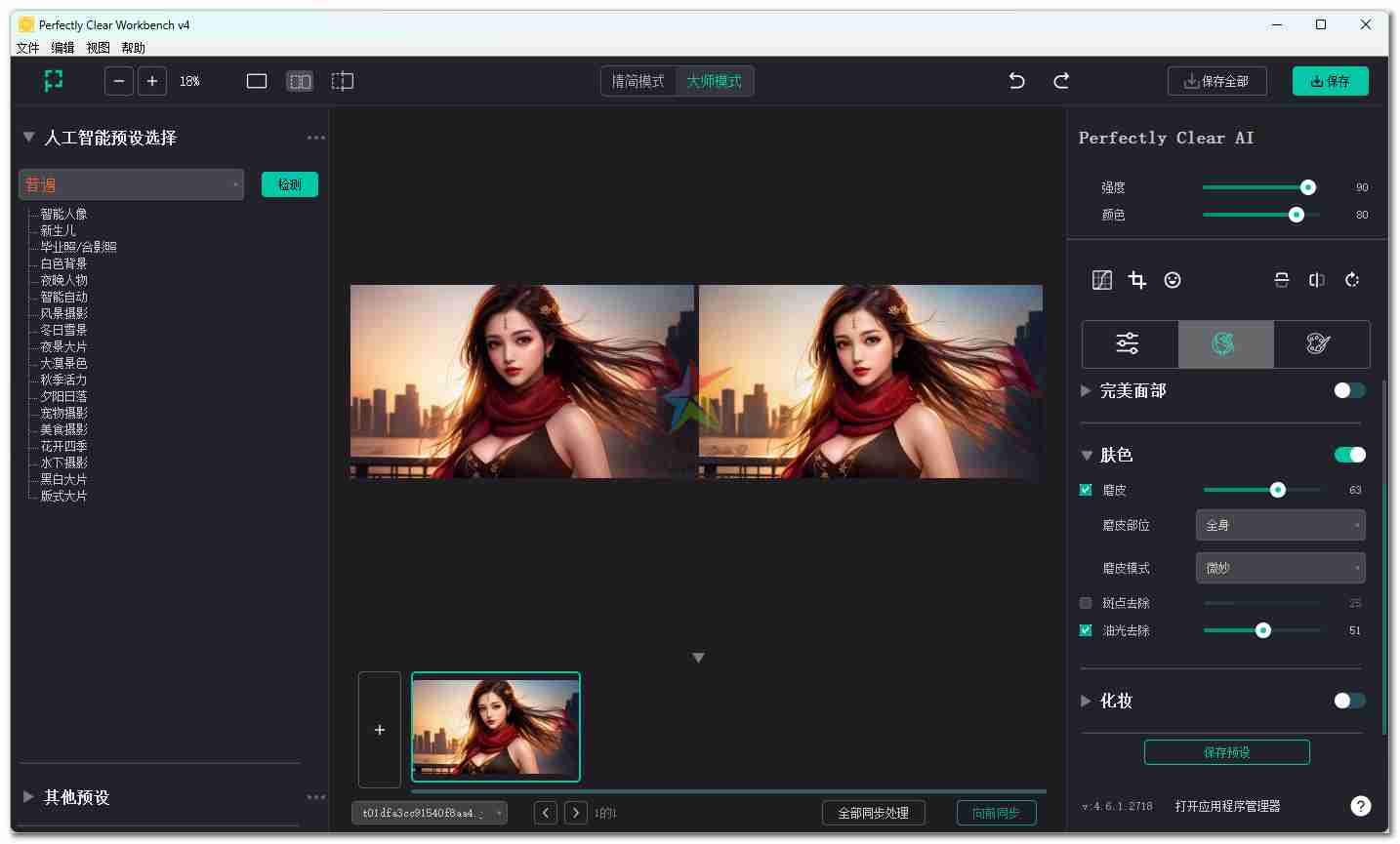This screenshot has height=844, width=1400.
Task: Turn off the 肤色 toggle switch
Action: 1349,455
